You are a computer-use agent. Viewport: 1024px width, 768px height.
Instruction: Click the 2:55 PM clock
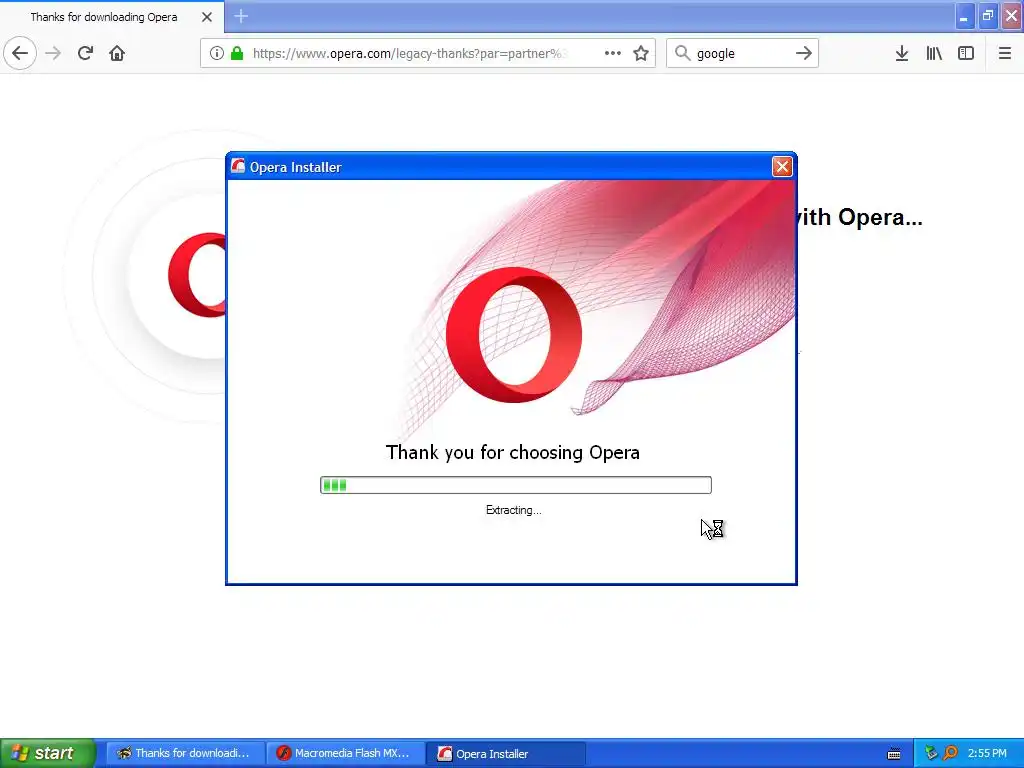pyautogui.click(x=987, y=753)
